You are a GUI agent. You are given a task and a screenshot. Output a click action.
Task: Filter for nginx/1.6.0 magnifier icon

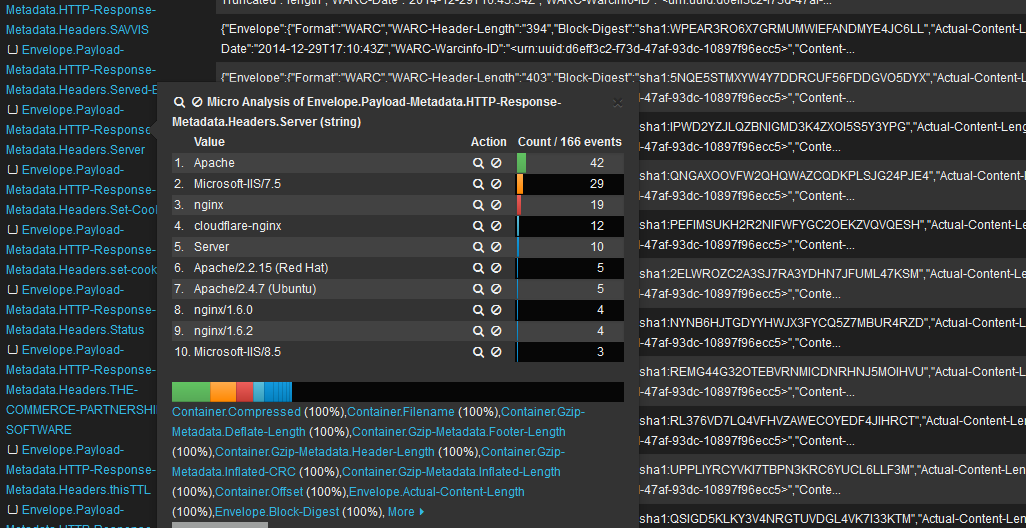(478, 310)
